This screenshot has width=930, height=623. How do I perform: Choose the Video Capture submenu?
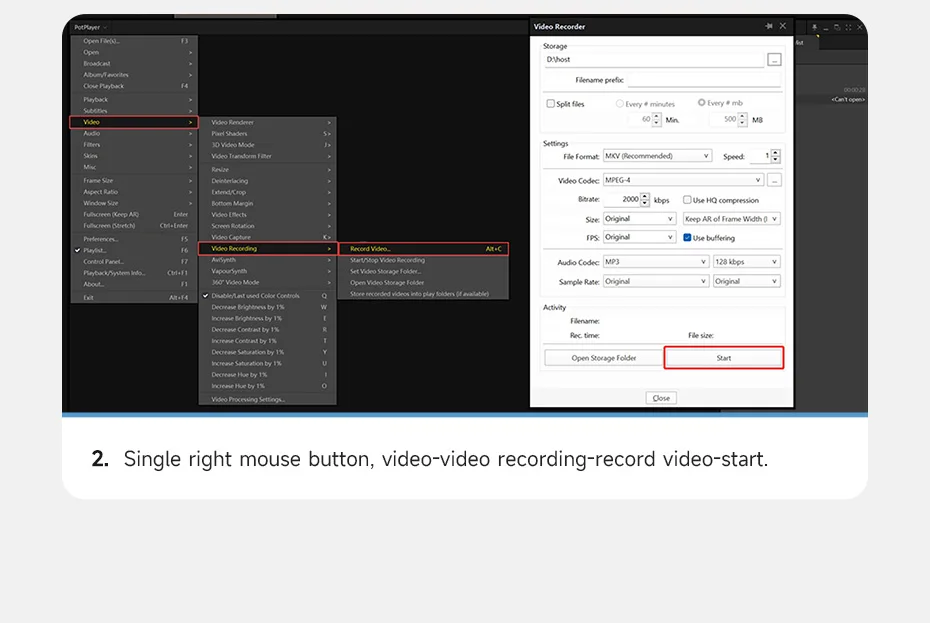267,237
